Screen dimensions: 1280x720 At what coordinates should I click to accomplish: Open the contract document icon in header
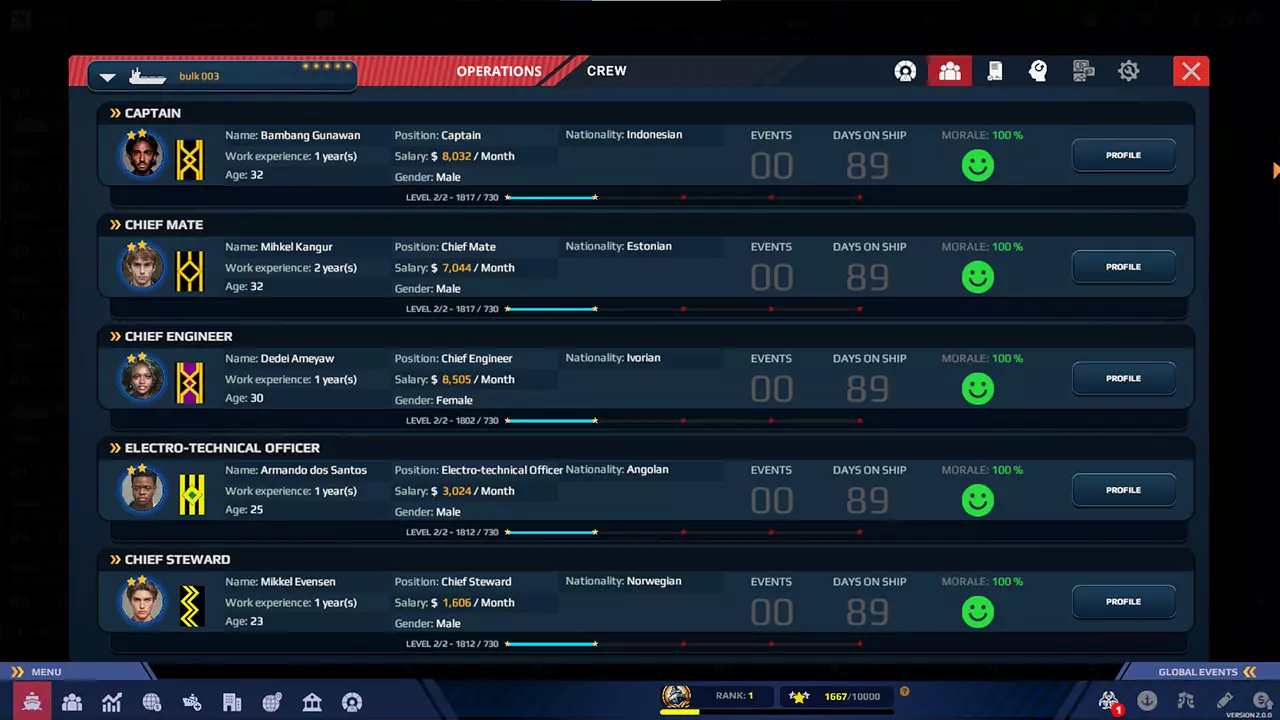[994, 71]
